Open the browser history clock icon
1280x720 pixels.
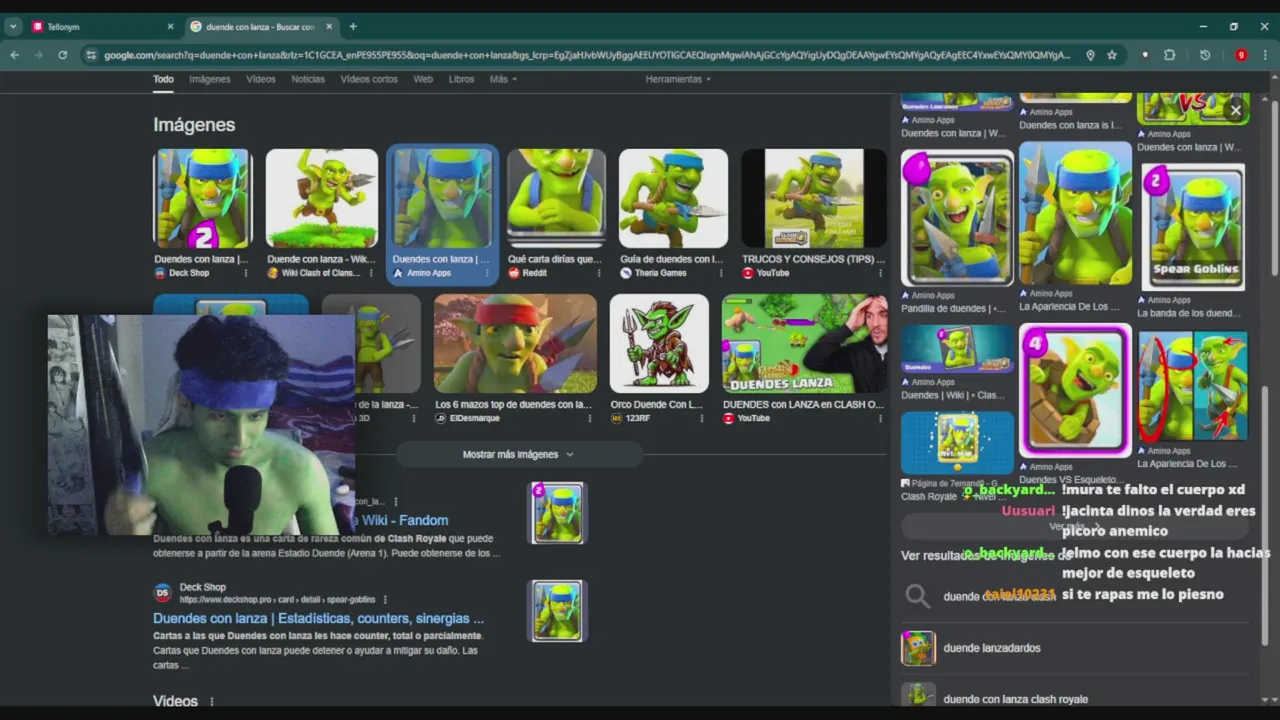tap(1205, 55)
